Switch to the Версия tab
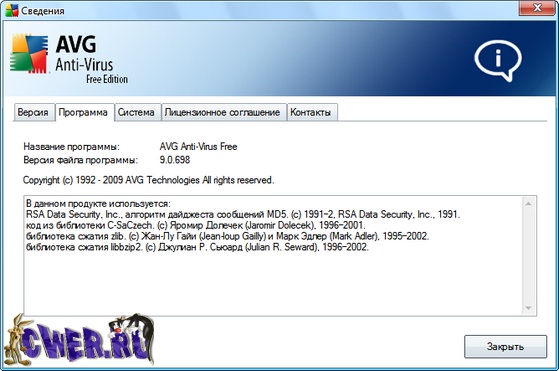This screenshot has height=371, width=559. (34, 113)
